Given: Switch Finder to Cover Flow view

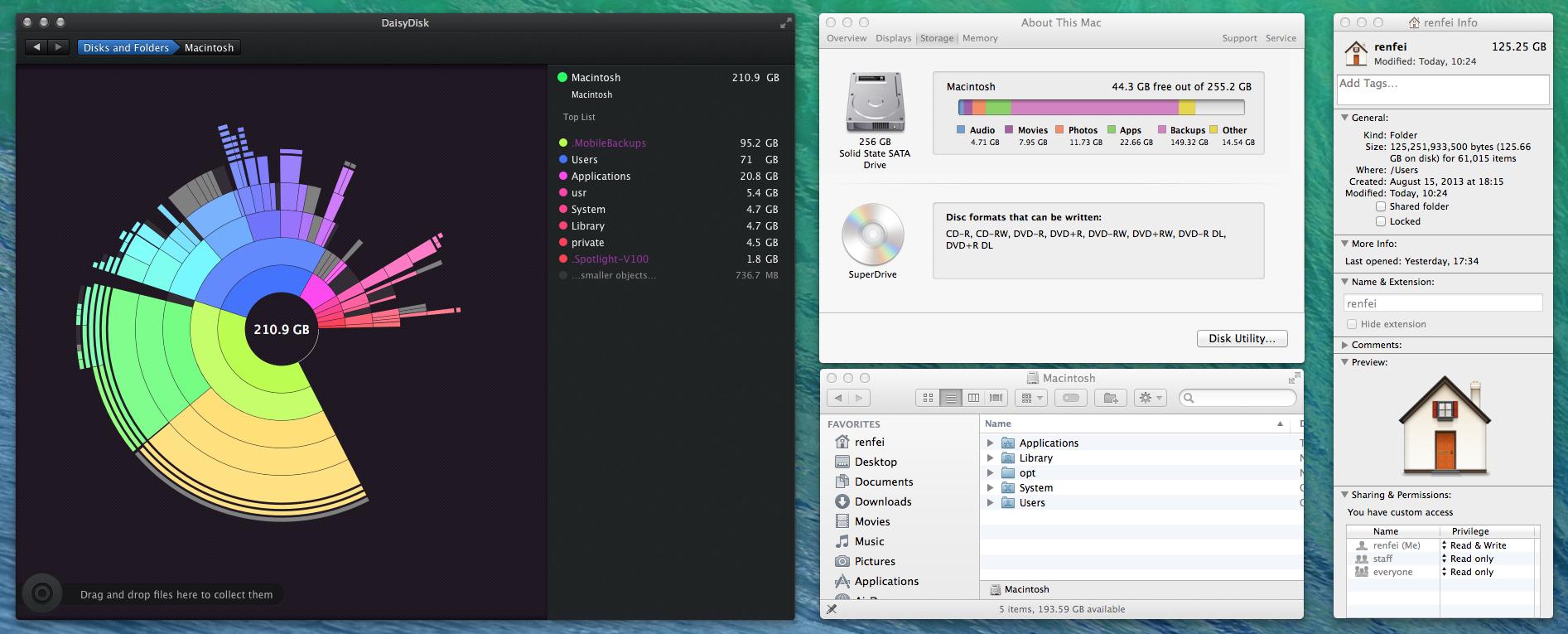Looking at the screenshot, I should (x=996, y=398).
